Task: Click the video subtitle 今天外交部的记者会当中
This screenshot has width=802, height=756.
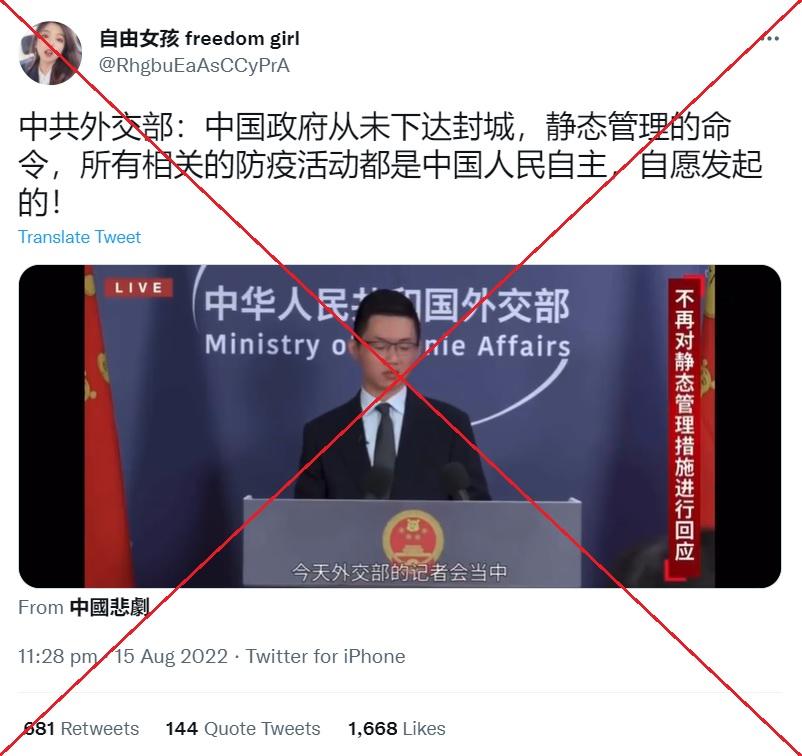Action: point(399,572)
